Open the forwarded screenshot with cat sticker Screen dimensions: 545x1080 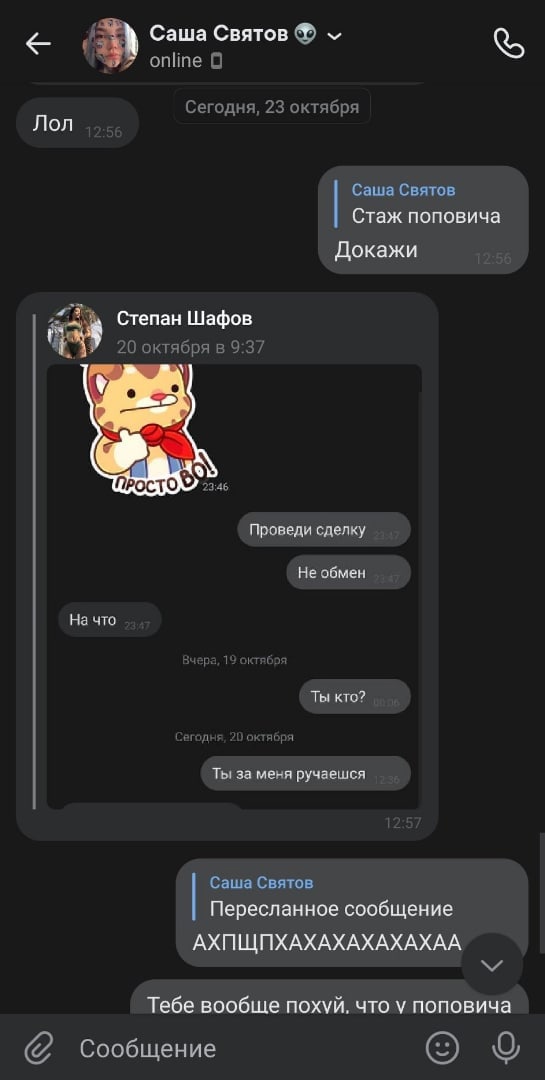(x=234, y=586)
